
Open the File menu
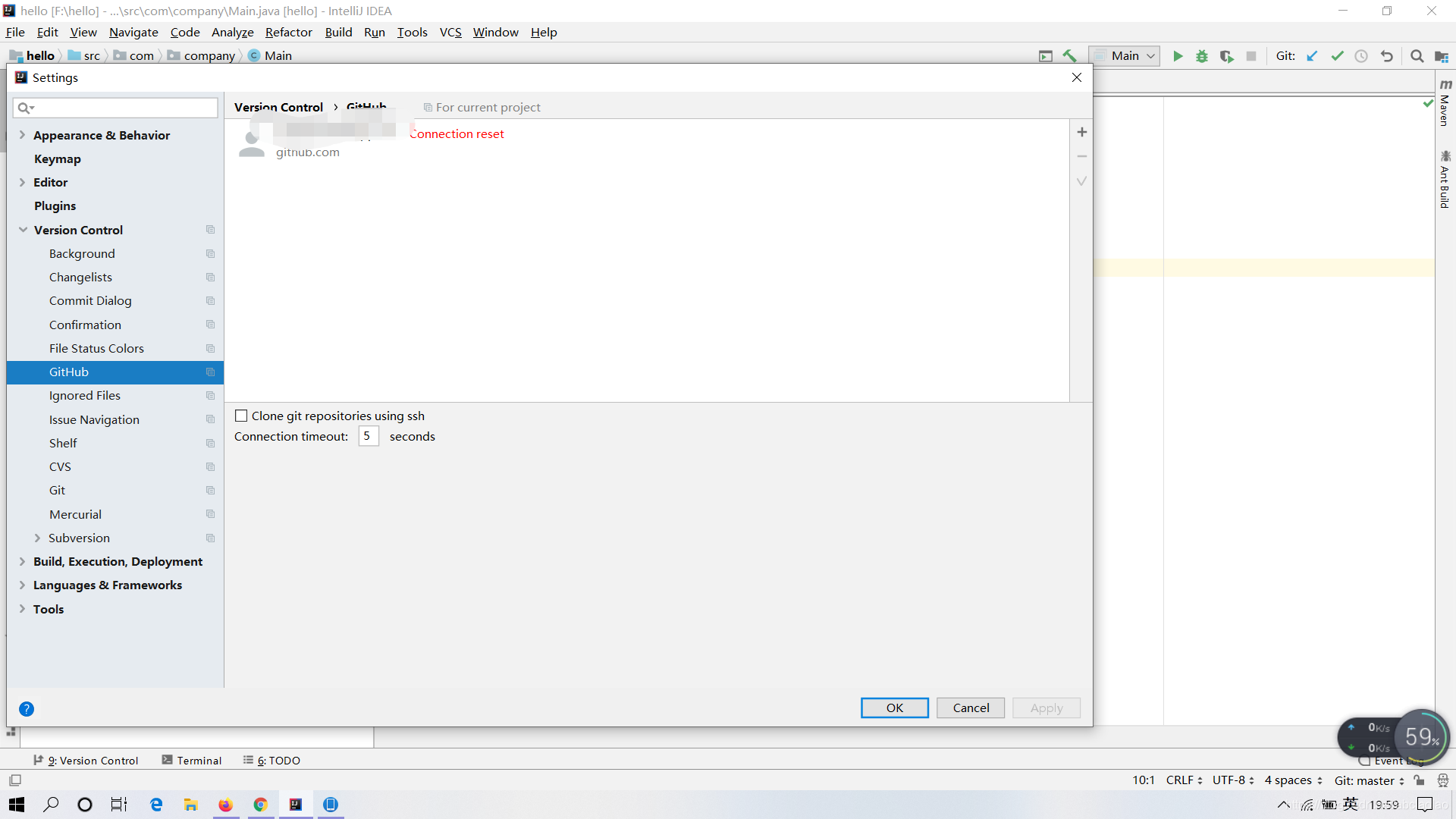[15, 32]
